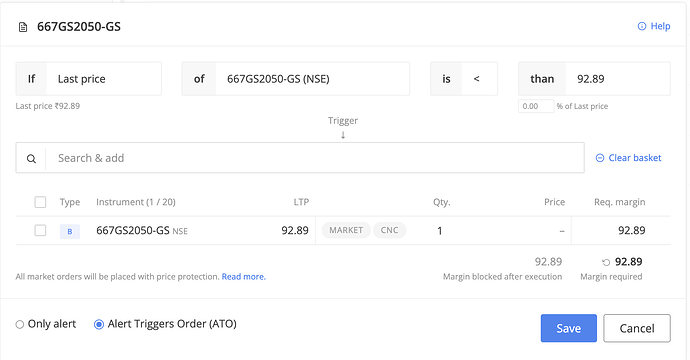Click the magnifier search icon
The width and height of the screenshot is (690, 360).
pyautogui.click(x=31, y=158)
